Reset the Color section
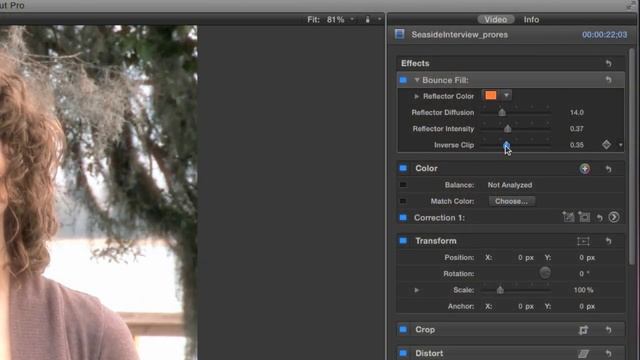 point(608,169)
